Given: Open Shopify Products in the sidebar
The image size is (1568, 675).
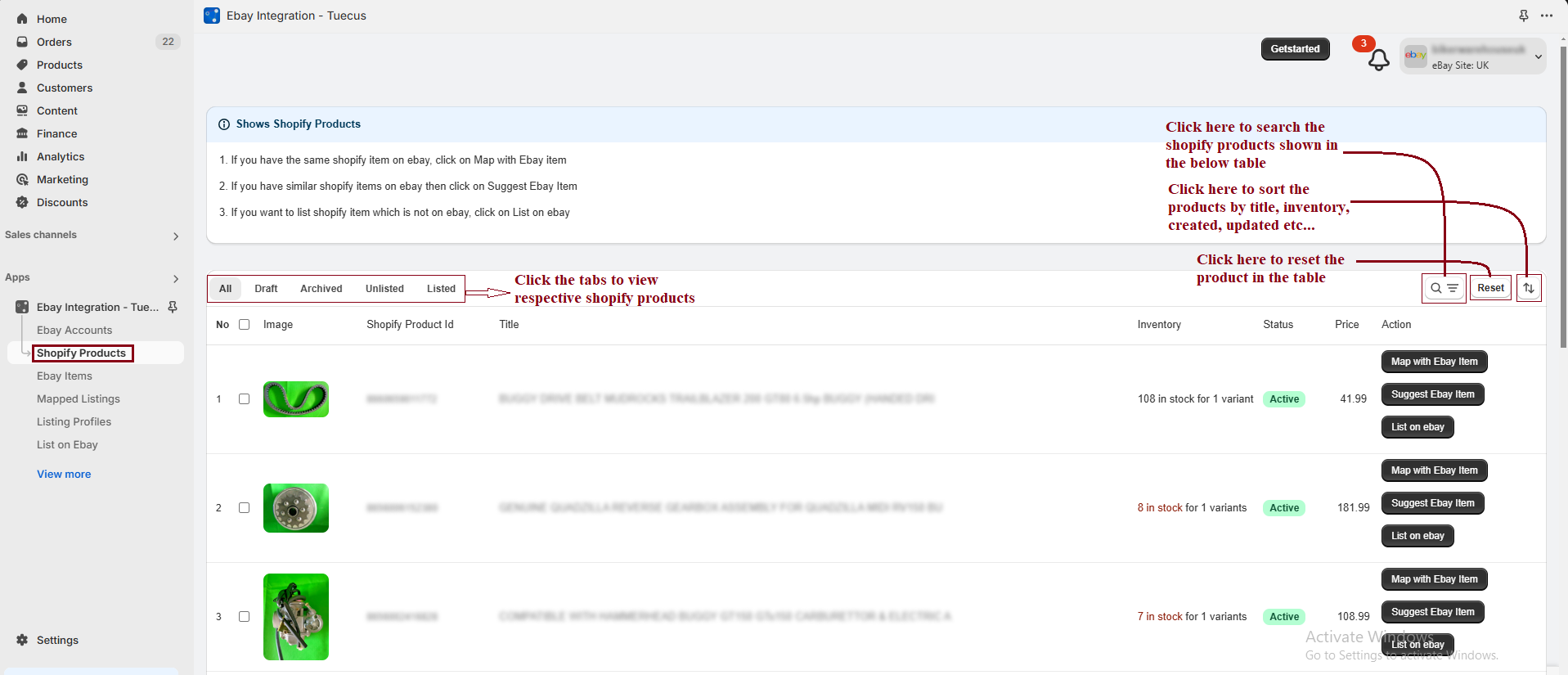Looking at the screenshot, I should tap(82, 353).
